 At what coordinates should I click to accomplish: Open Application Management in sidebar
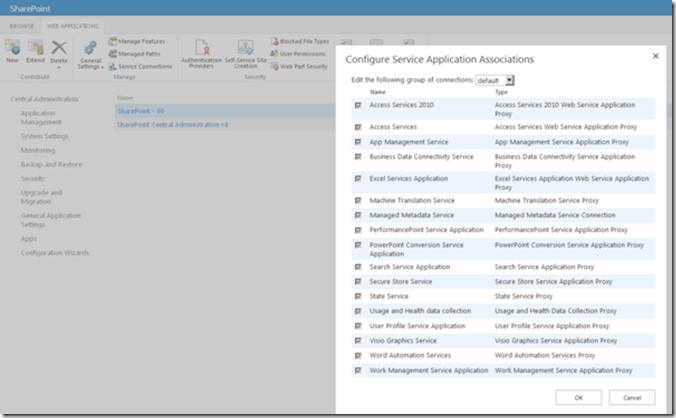point(41,118)
